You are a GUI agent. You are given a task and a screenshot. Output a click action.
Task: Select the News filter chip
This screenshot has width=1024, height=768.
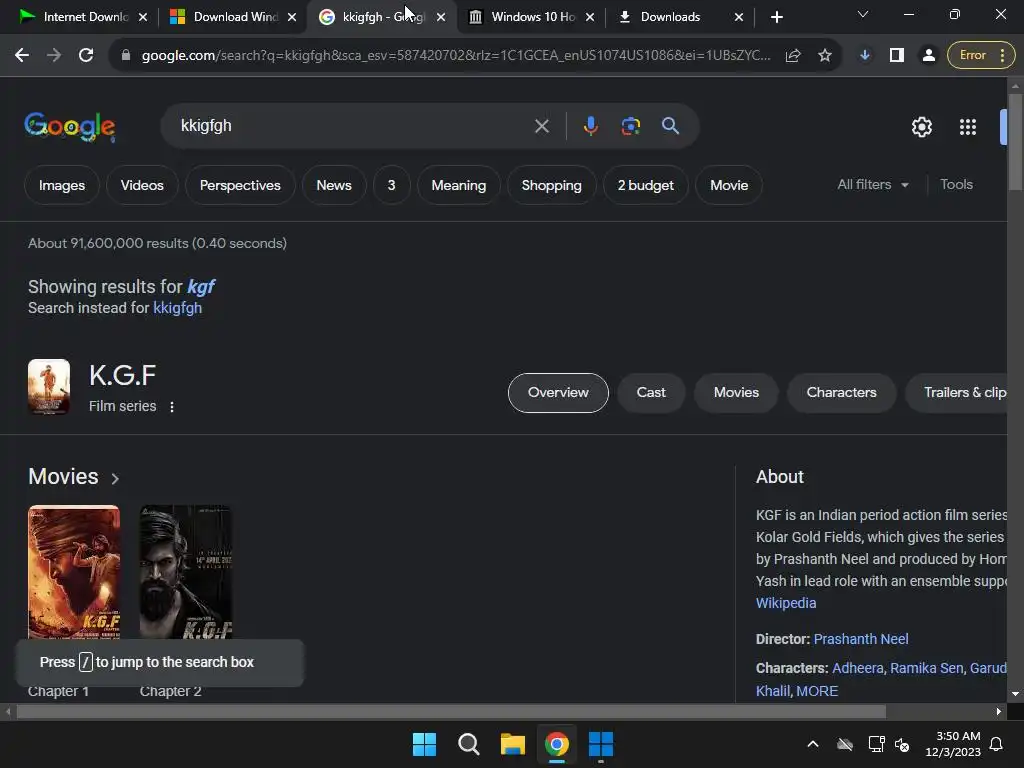pos(334,185)
